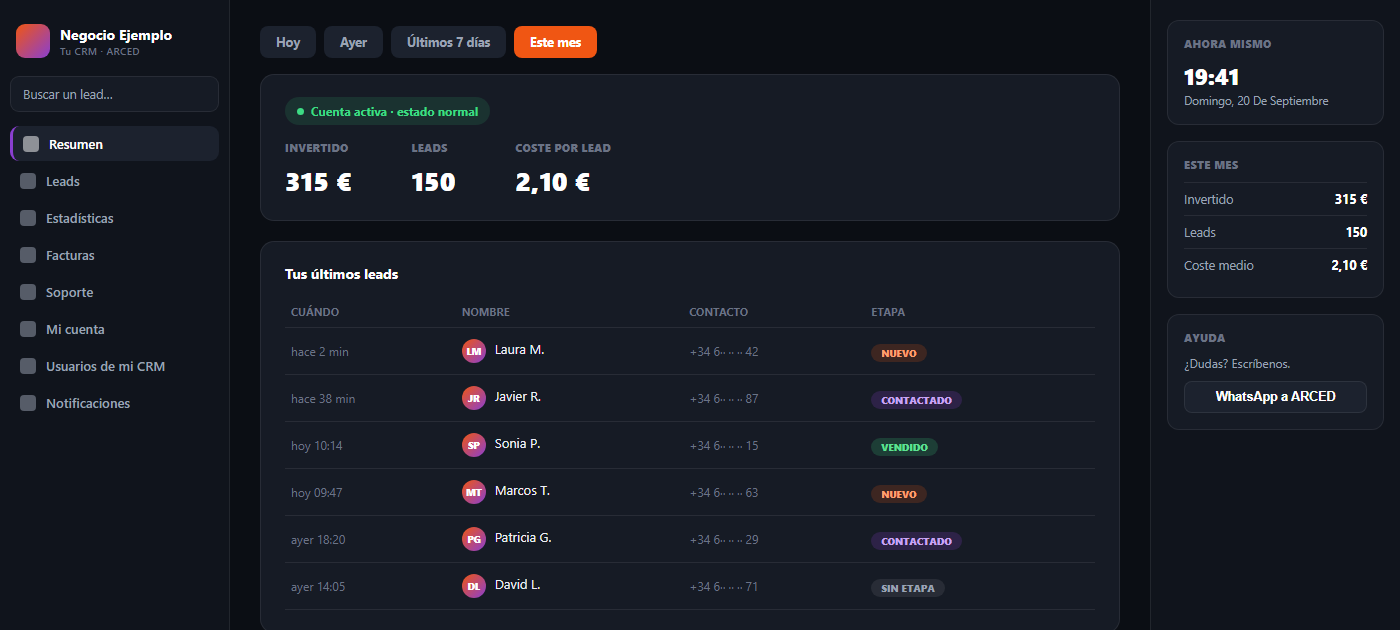
Task: Go to Mi cuenta
Action: click(114, 329)
